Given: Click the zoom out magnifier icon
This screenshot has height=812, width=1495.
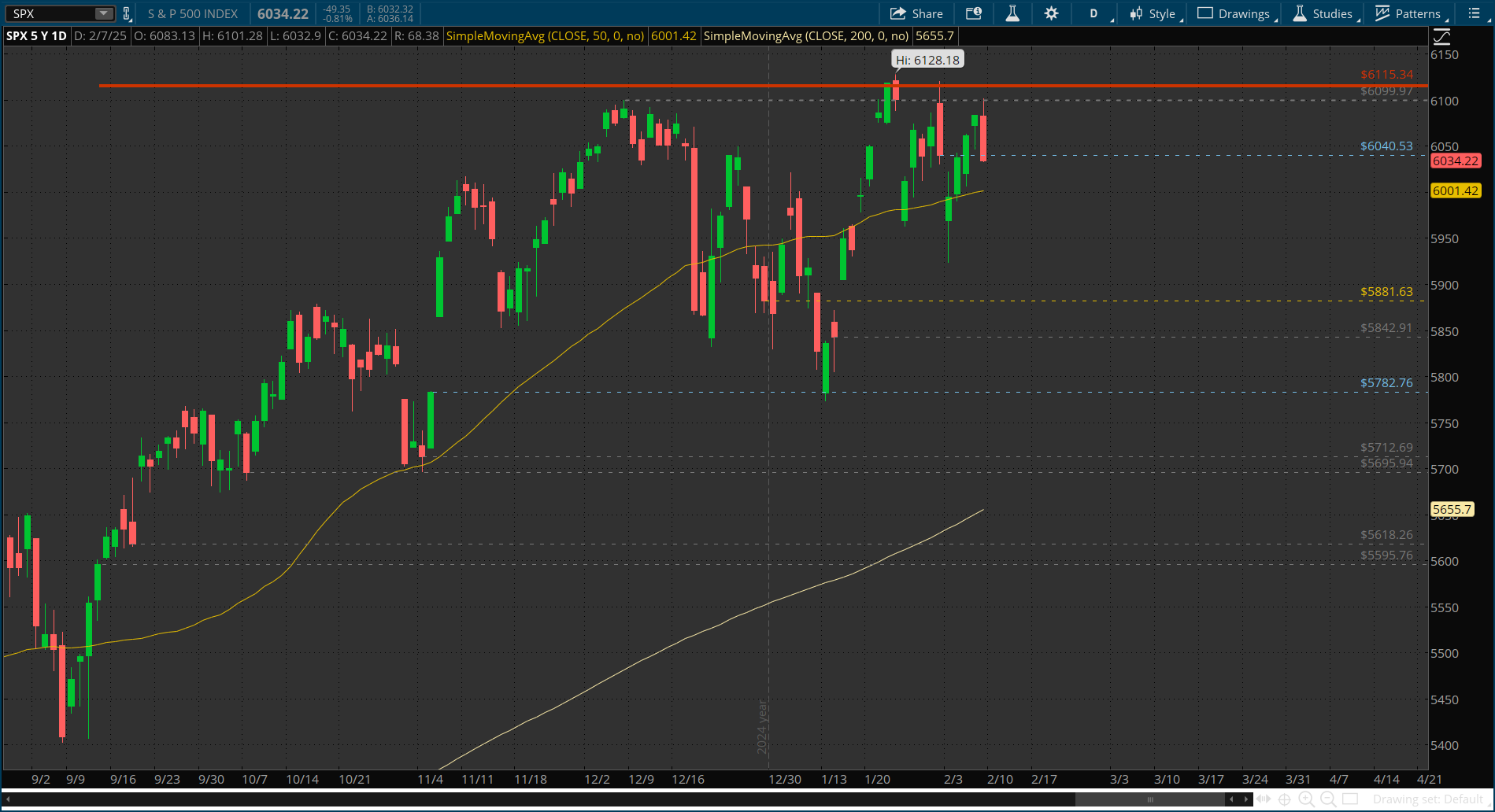Looking at the screenshot, I should (1328, 799).
